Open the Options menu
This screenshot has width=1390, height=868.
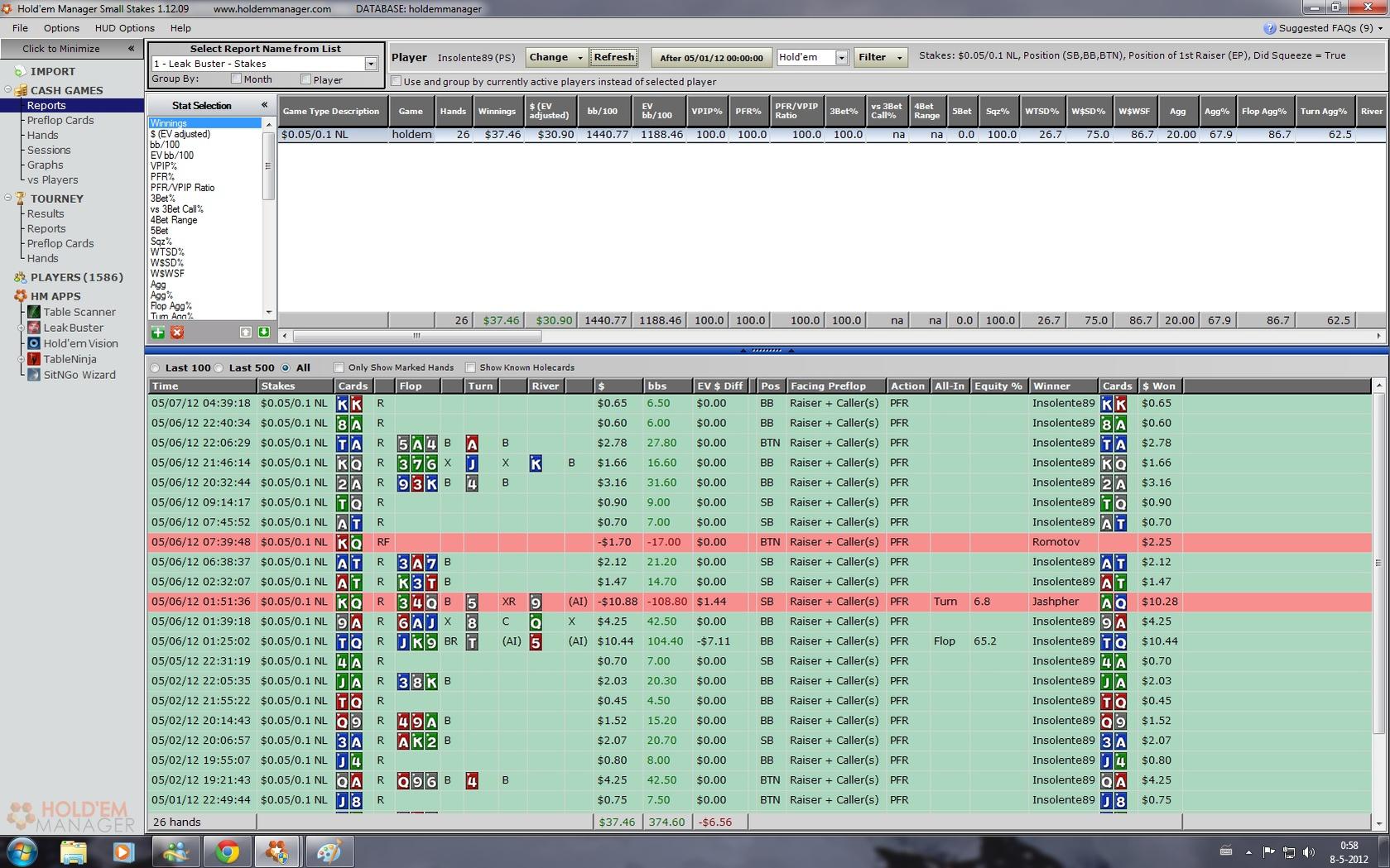click(61, 28)
